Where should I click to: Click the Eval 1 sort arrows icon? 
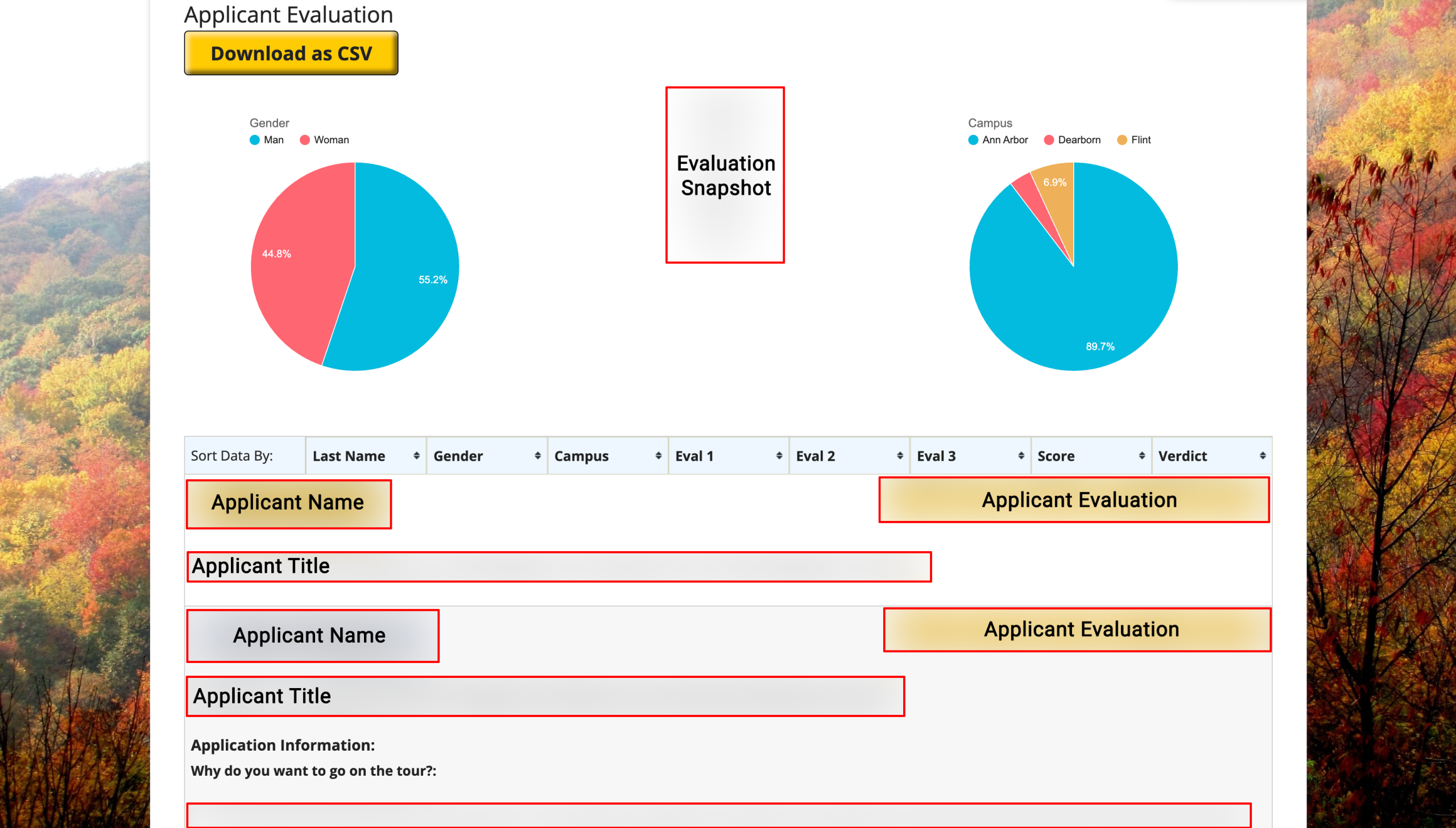tap(779, 456)
